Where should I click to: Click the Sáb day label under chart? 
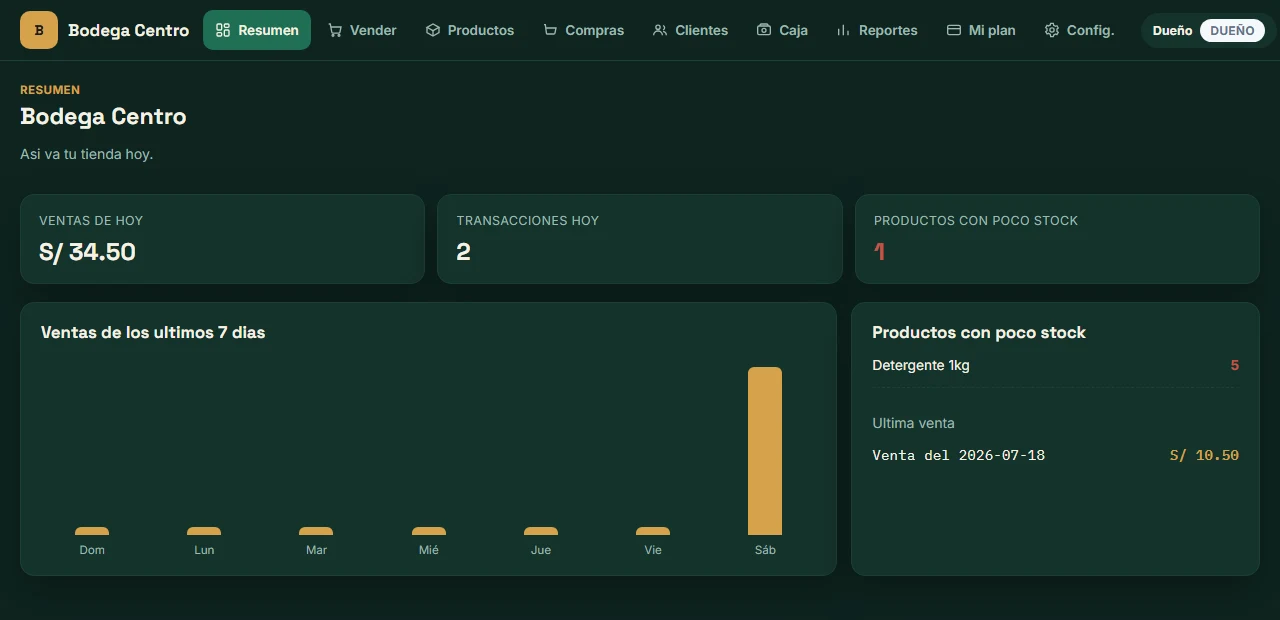click(765, 550)
